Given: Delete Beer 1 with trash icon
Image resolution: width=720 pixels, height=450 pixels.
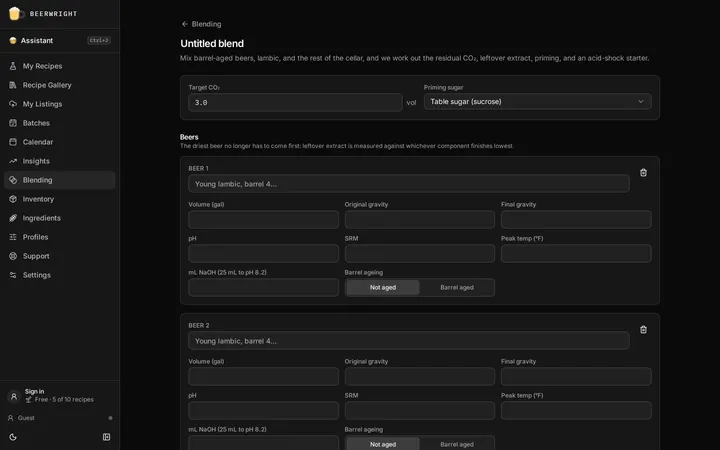Looking at the screenshot, I should [x=643, y=173].
